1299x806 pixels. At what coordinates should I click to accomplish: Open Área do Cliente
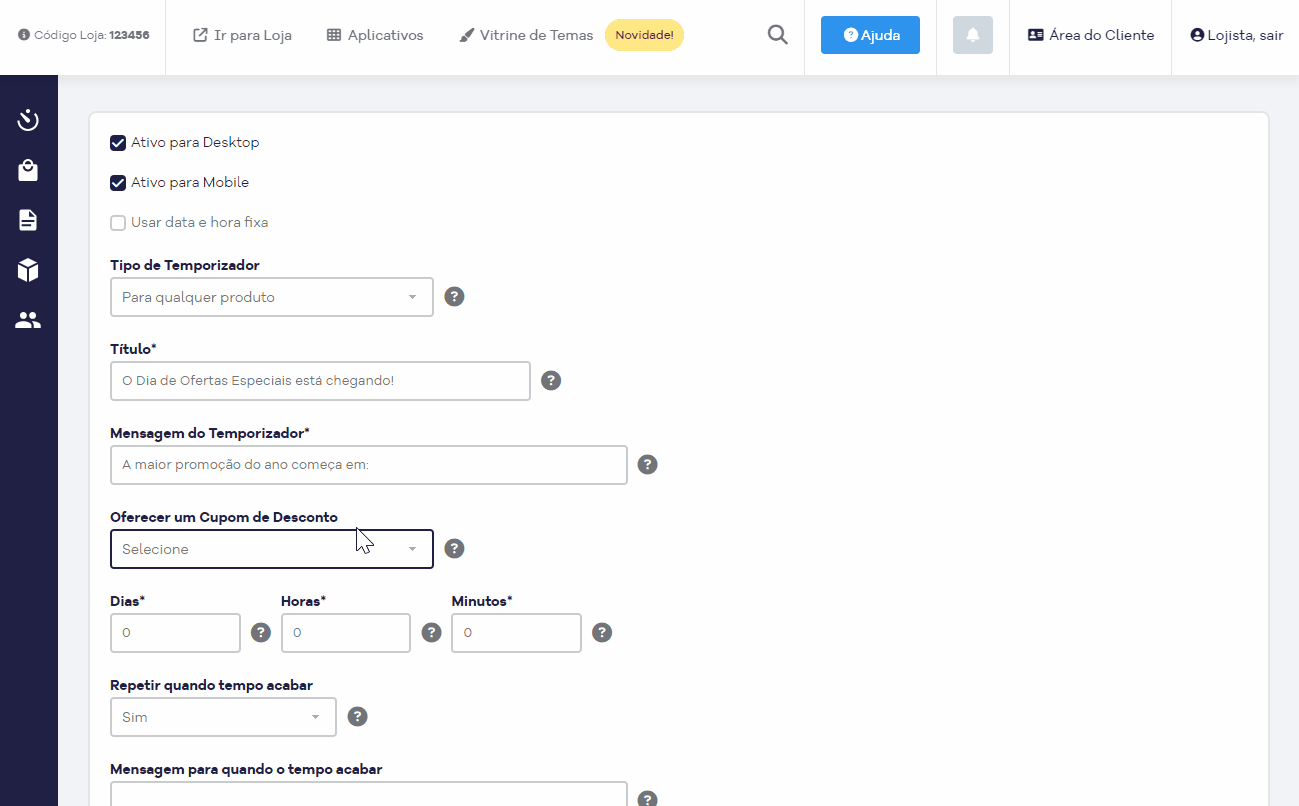pos(1091,35)
